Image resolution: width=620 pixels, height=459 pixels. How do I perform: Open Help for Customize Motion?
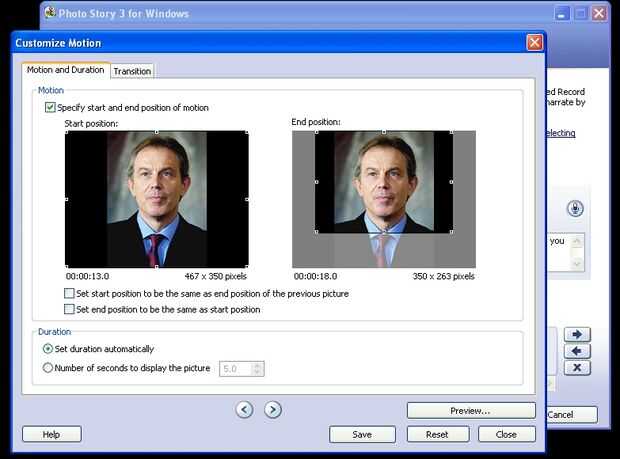(x=51, y=434)
